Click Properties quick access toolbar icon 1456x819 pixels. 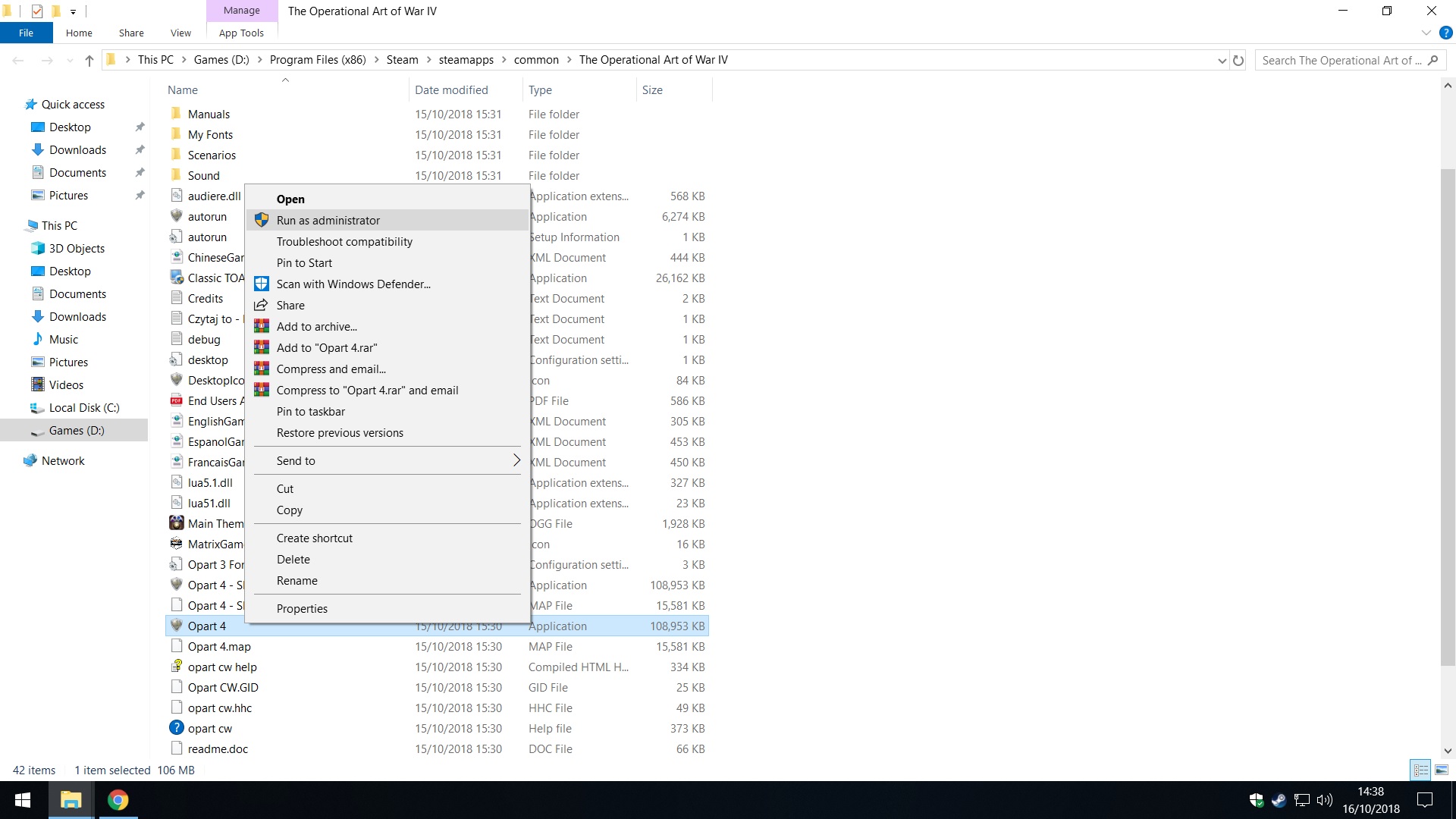(37, 11)
